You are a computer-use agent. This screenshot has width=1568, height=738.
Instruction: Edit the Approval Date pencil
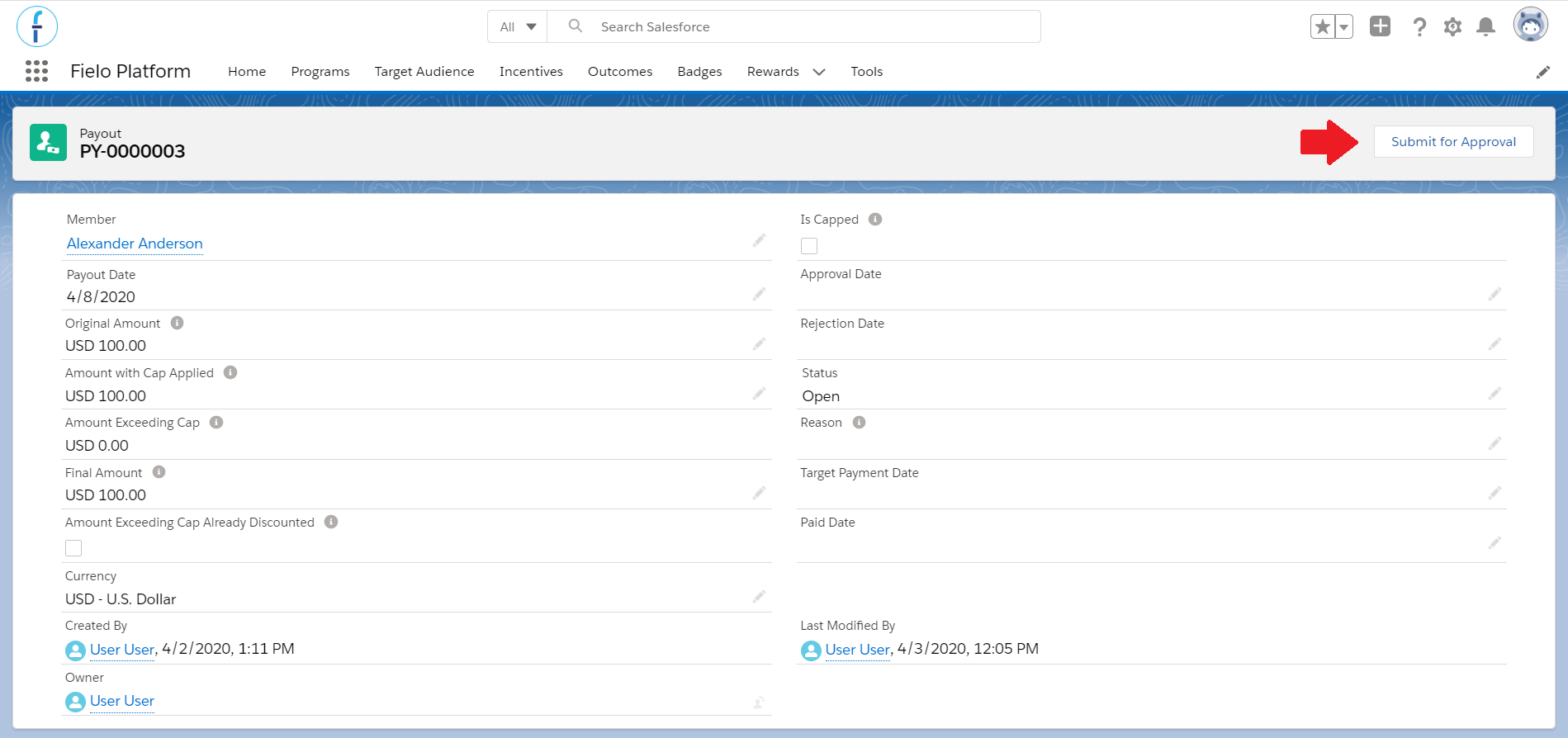(1495, 294)
